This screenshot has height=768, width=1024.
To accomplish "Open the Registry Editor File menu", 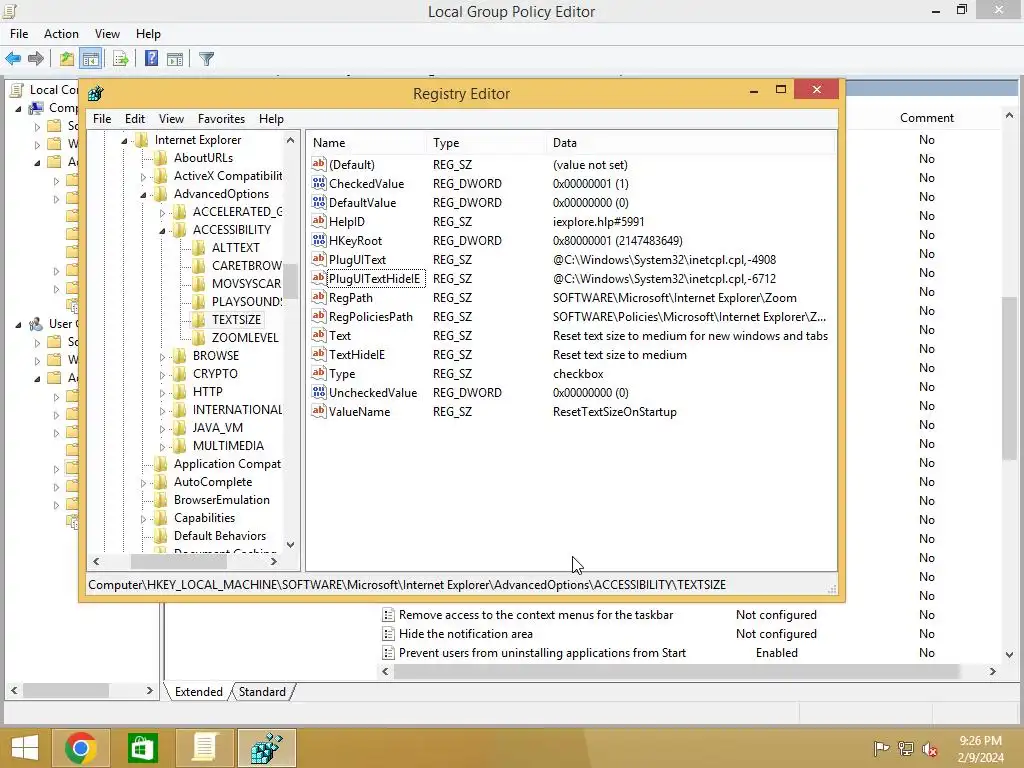I will tap(102, 119).
